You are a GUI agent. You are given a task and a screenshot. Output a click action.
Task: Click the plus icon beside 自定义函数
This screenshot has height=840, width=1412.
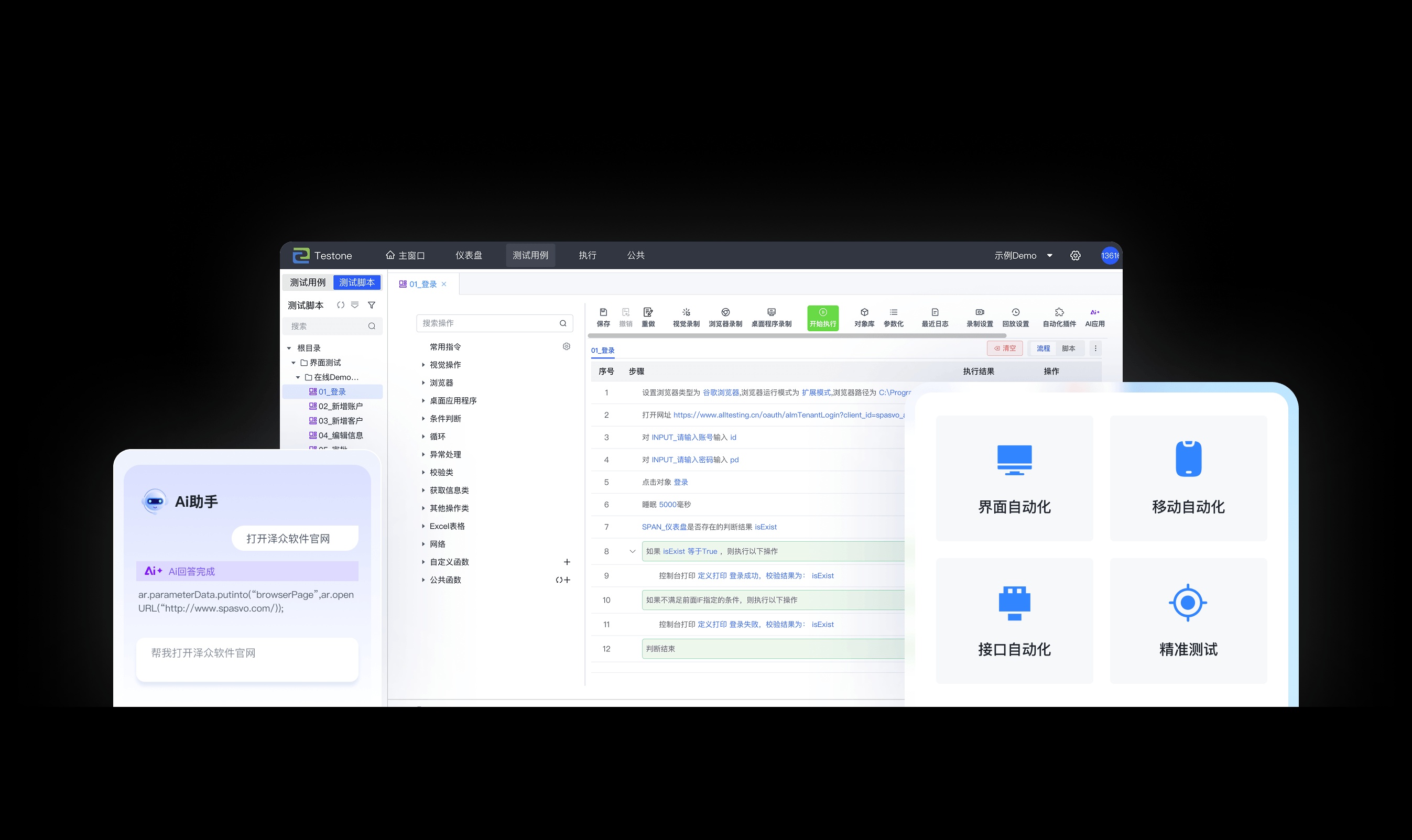(x=567, y=562)
